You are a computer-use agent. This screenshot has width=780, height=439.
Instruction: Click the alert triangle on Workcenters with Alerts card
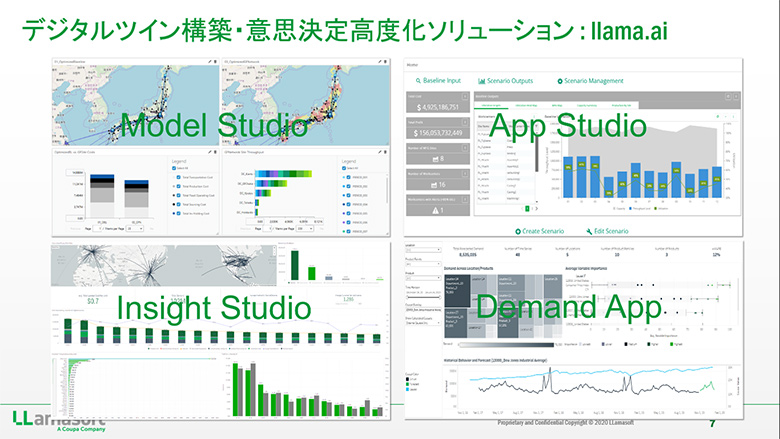click(x=435, y=210)
